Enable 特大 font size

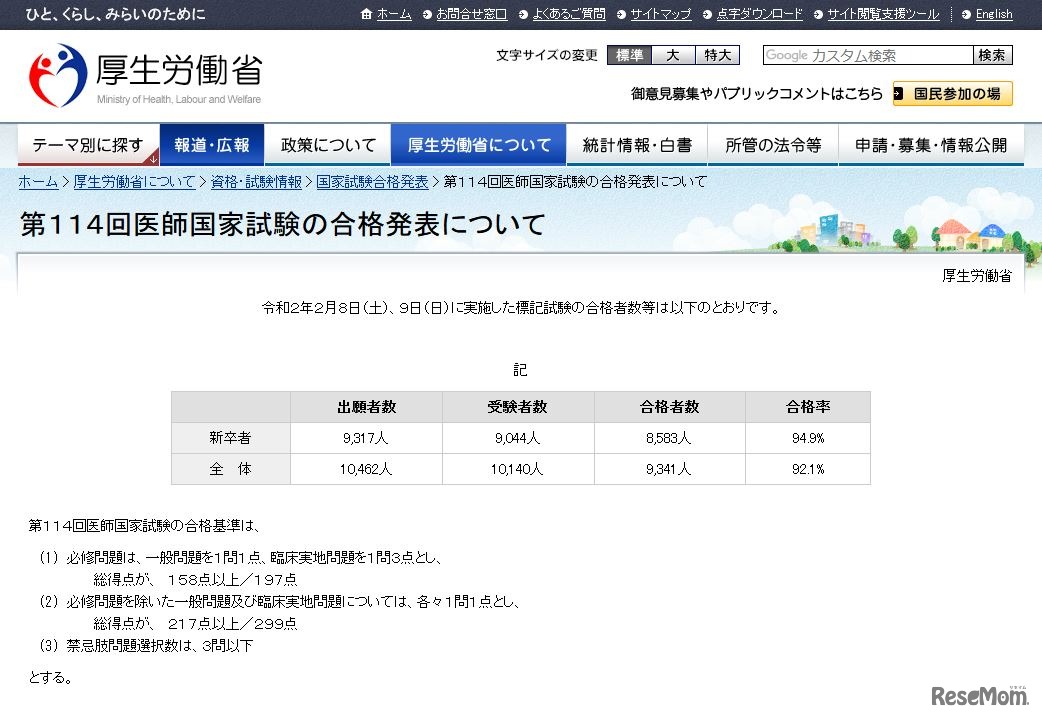(716, 56)
